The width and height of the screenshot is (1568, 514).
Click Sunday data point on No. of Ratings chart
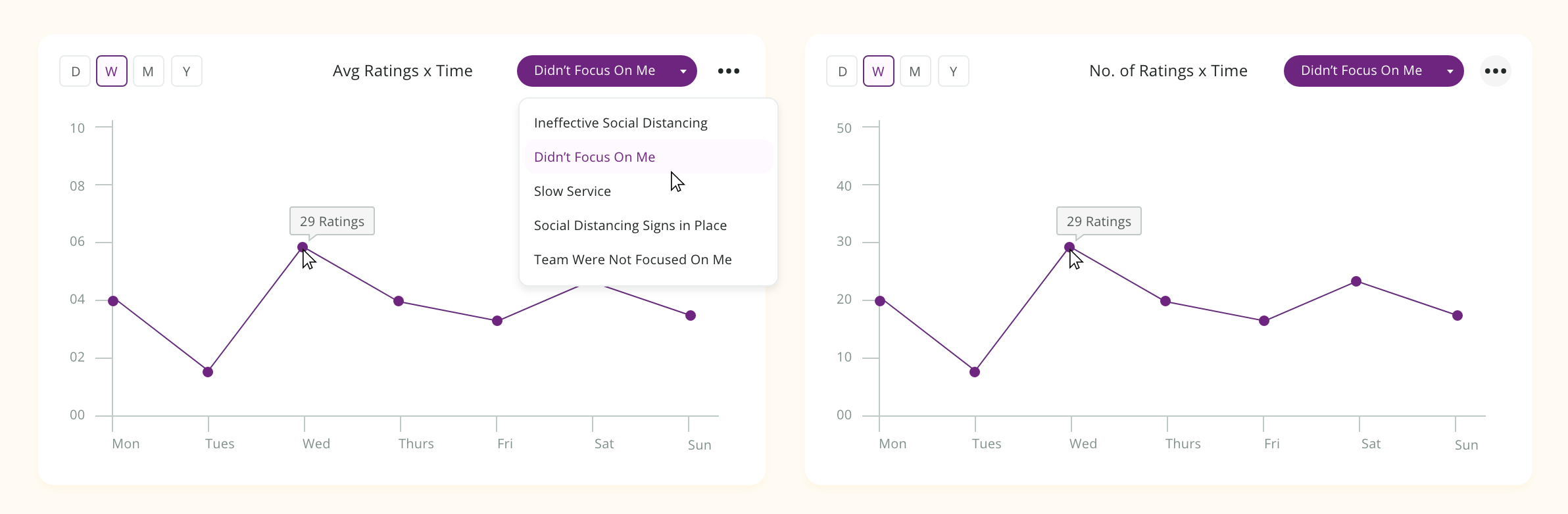coord(1458,315)
